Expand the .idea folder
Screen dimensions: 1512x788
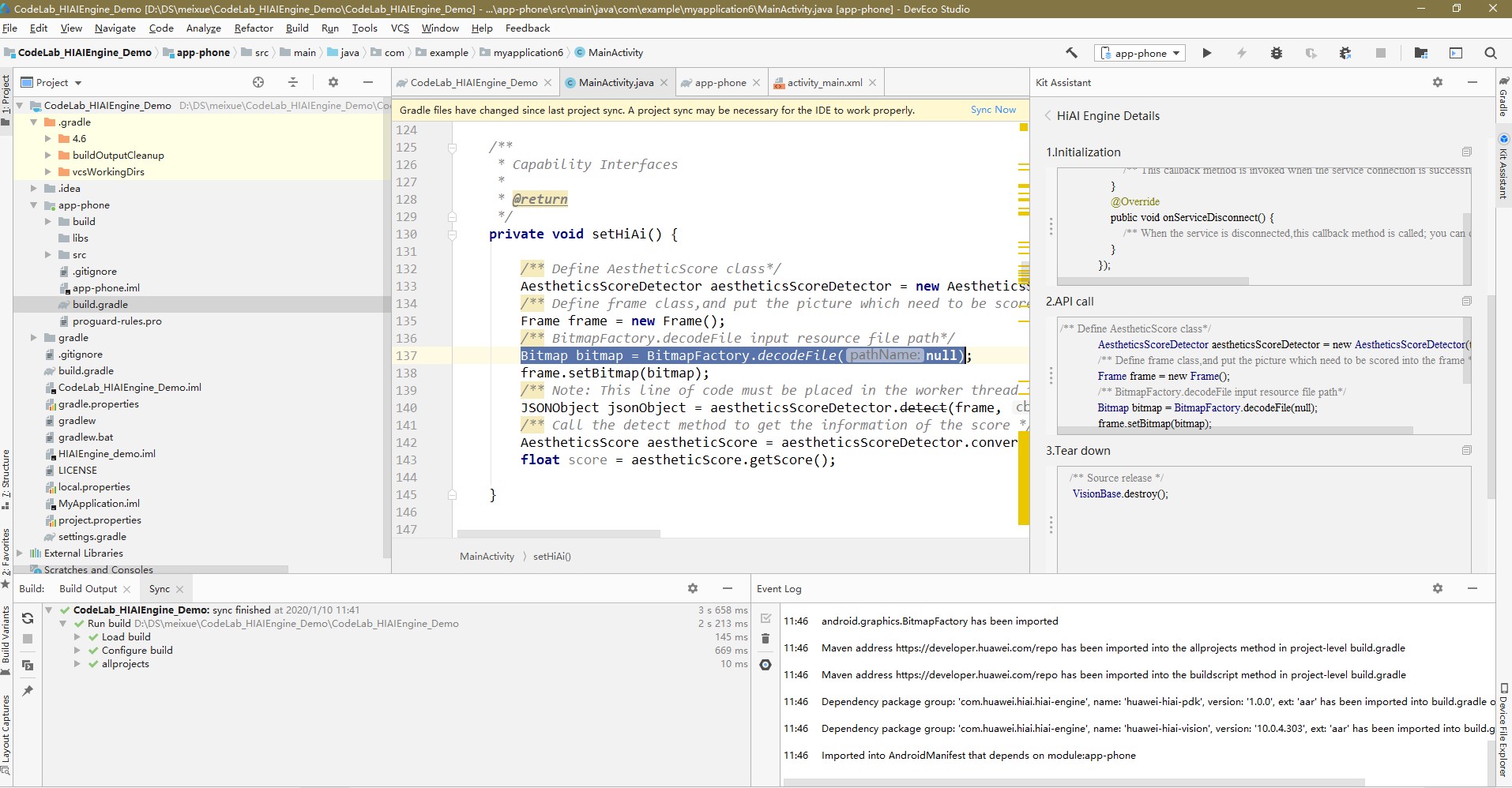point(34,189)
